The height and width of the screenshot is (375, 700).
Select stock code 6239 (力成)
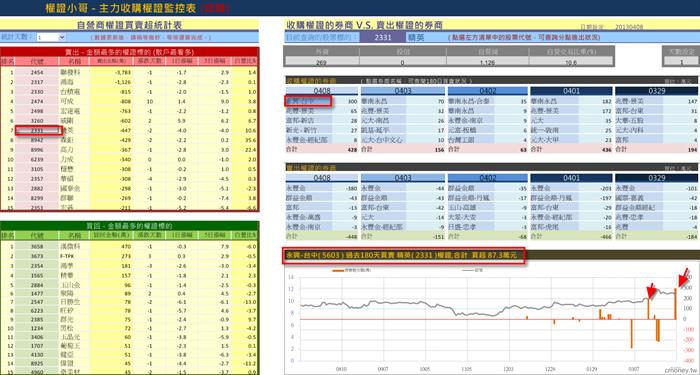[37, 159]
